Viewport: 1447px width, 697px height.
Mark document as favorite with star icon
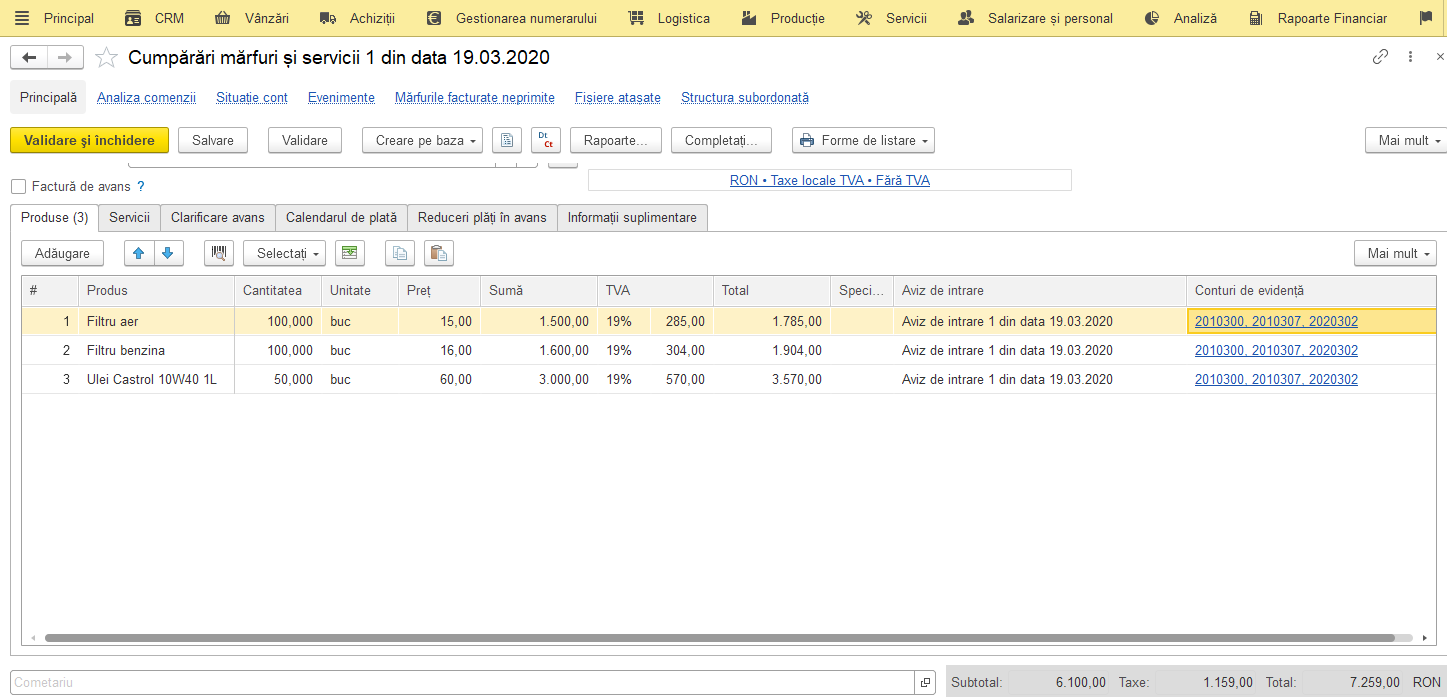pos(106,58)
